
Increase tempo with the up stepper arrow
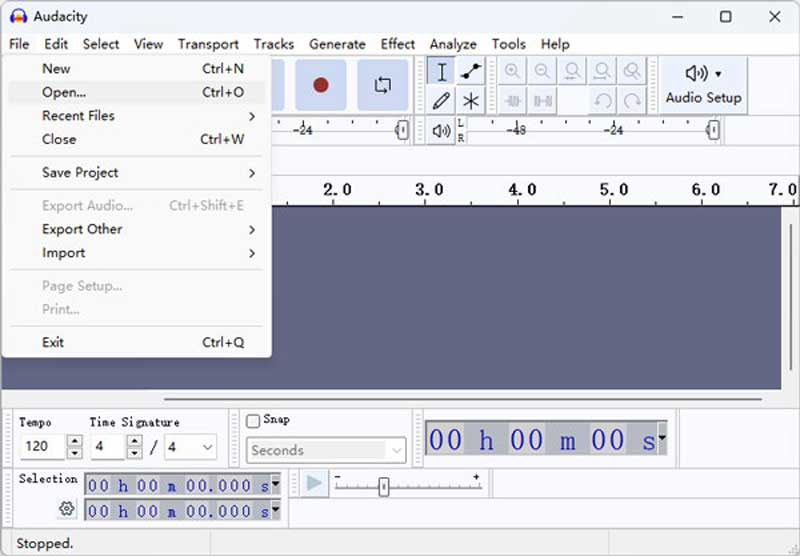[74, 440]
